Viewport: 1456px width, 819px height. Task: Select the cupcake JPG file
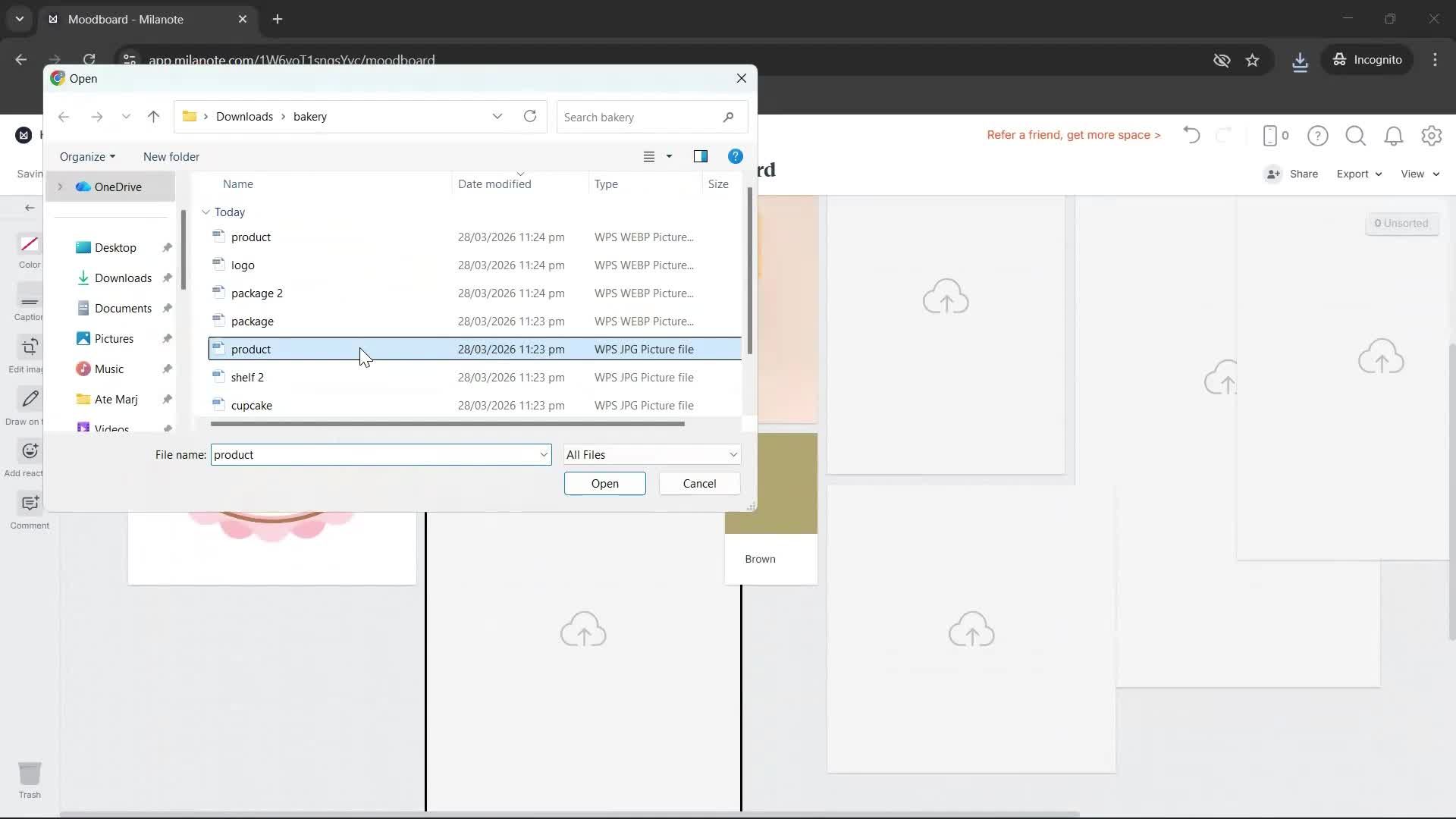coord(253,405)
